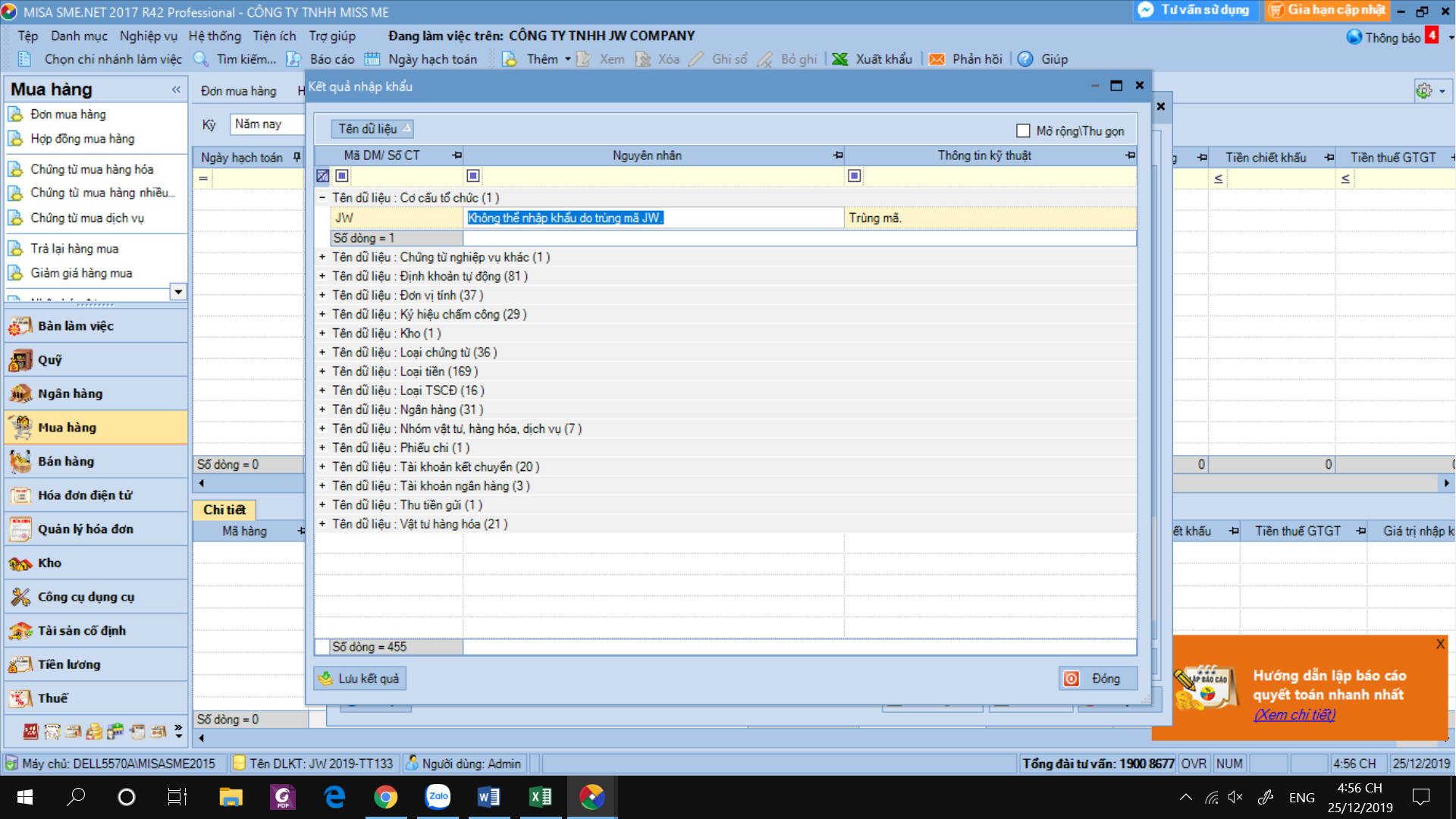Viewport: 1456px width, 819px height.
Task: Open the Tệp menu
Action: click(28, 36)
